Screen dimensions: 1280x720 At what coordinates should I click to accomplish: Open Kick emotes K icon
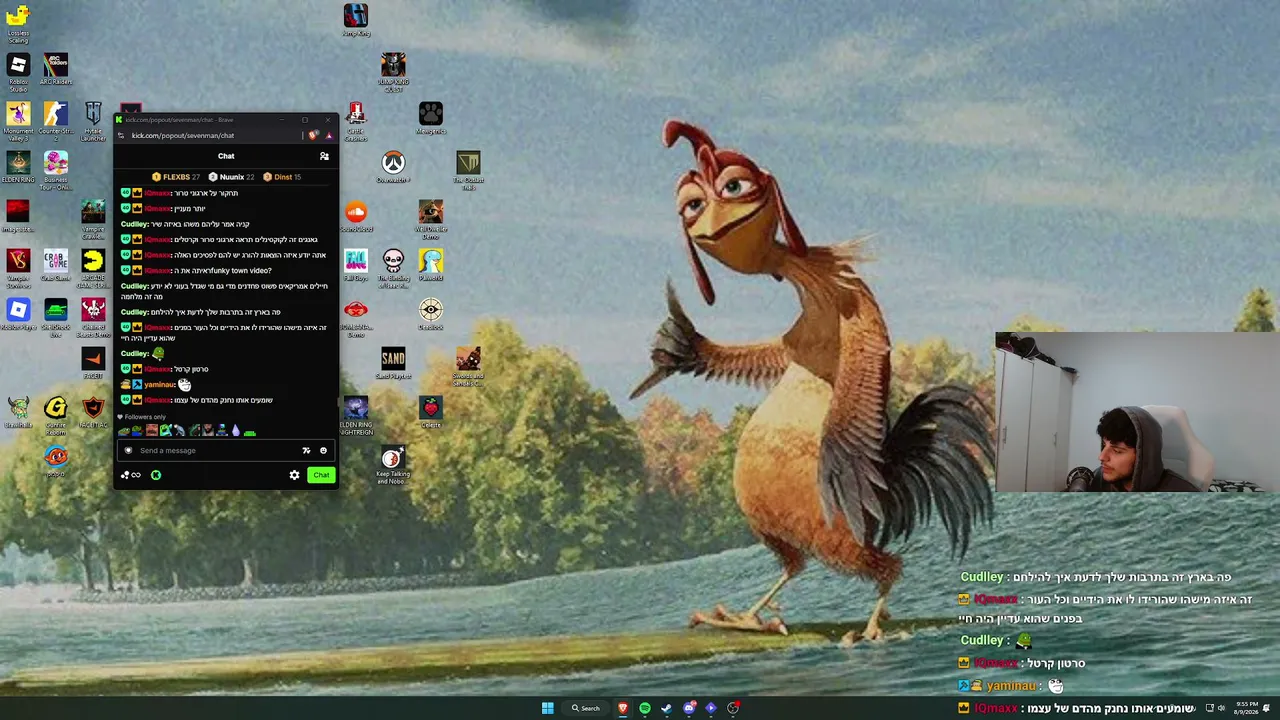pos(156,475)
